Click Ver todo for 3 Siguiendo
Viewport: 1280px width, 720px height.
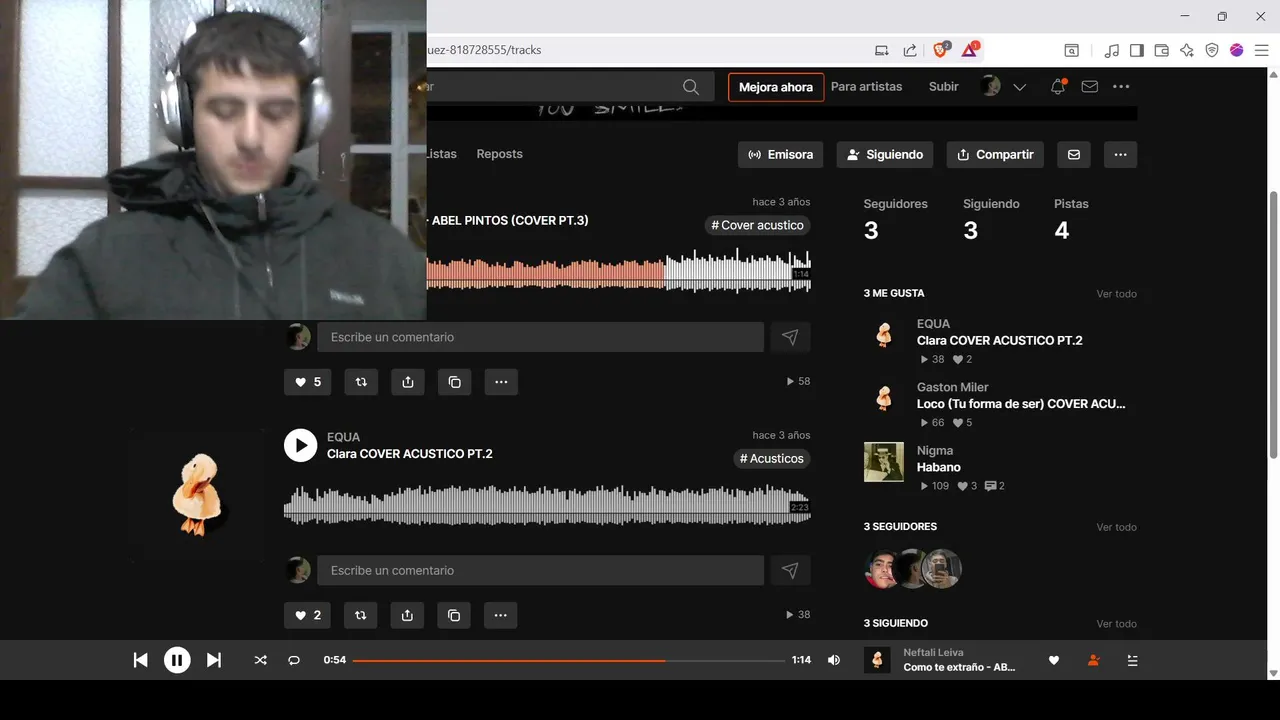1116,624
